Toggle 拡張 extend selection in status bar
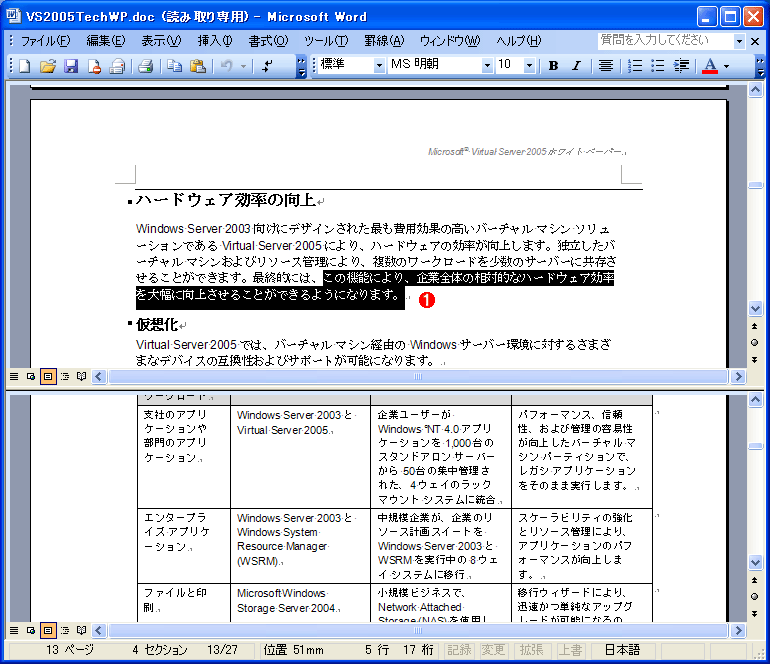Image resolution: width=770 pixels, height=664 pixels. pyautogui.click(x=531, y=650)
